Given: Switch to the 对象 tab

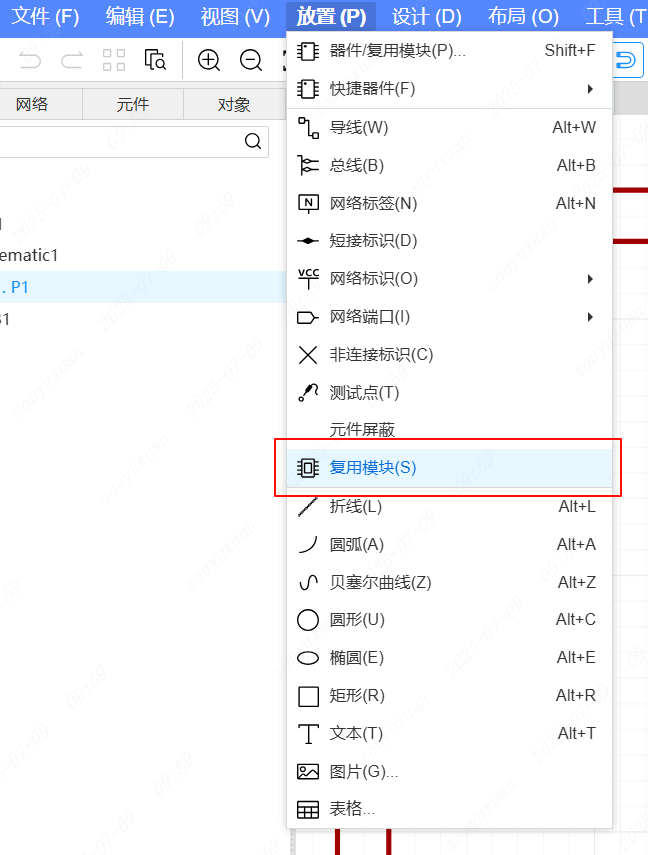Looking at the screenshot, I should coord(234,104).
